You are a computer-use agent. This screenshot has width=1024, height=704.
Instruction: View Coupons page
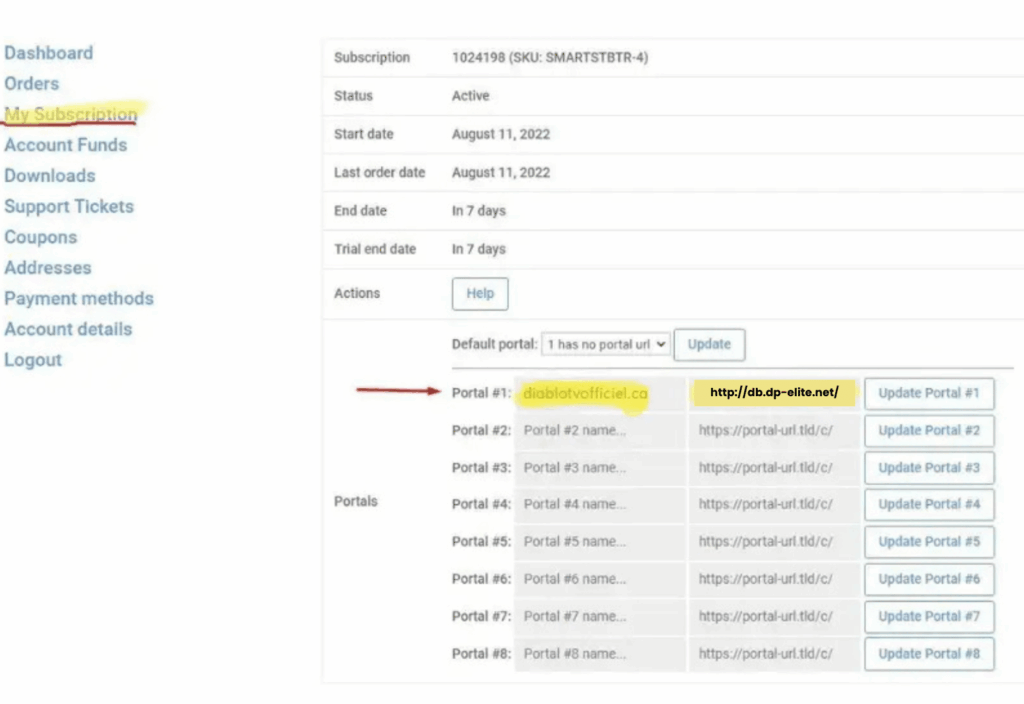[x=40, y=238]
